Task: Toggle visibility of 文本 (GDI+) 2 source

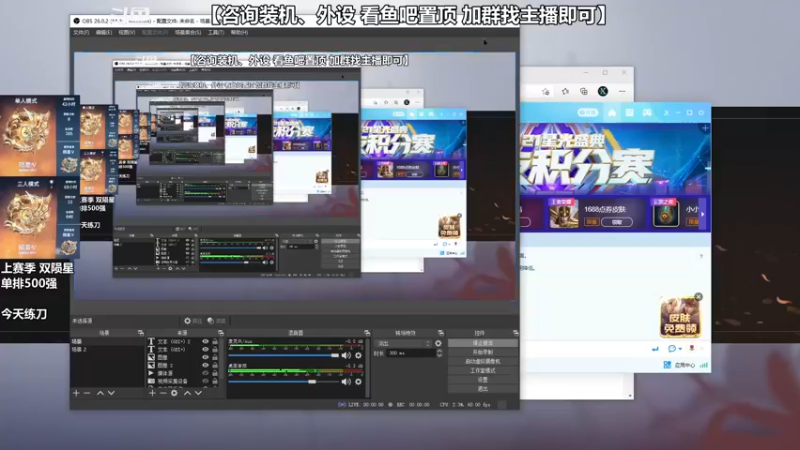Action: click(206, 341)
